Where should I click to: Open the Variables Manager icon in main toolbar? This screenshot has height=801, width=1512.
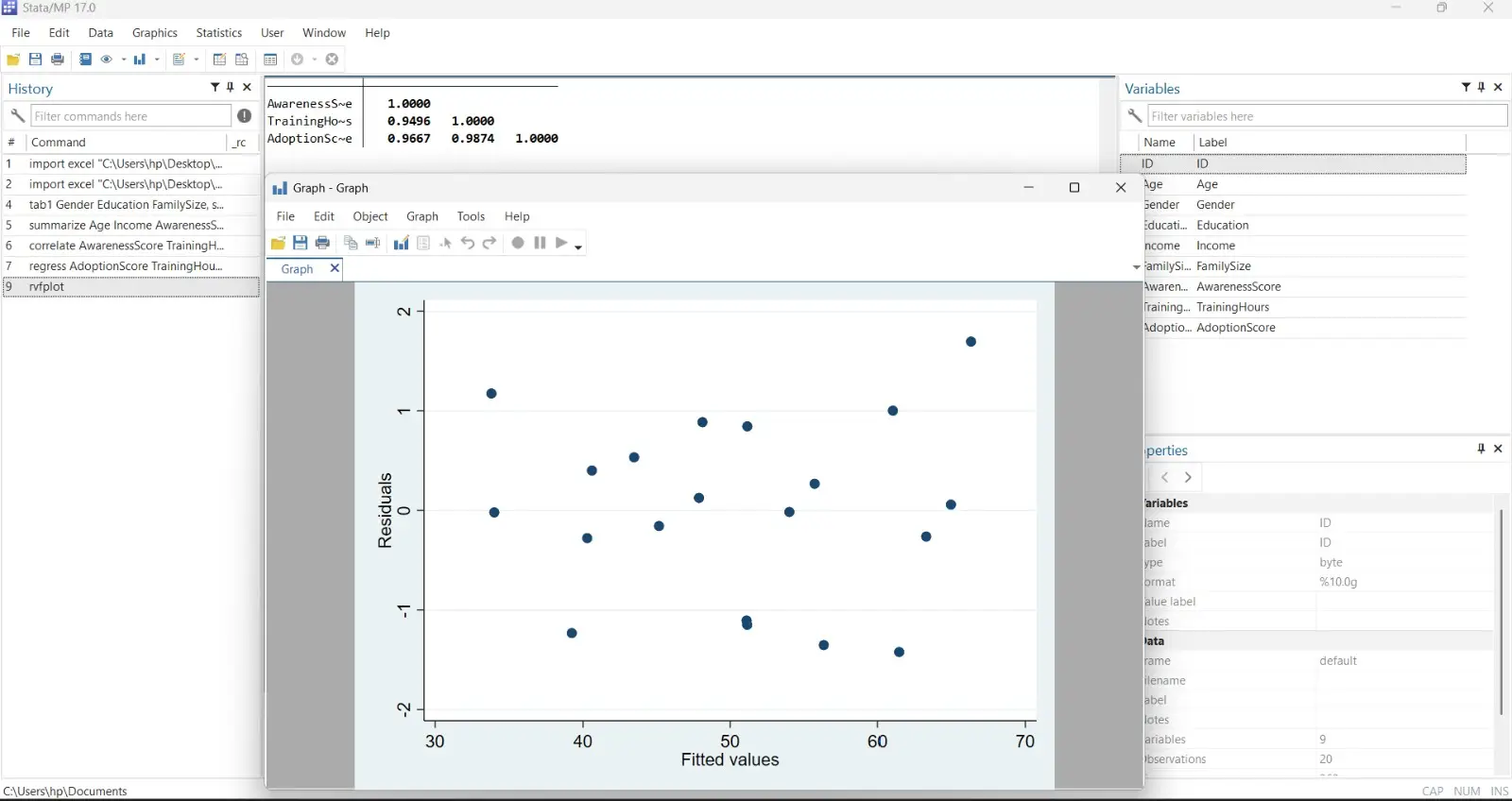(270, 60)
